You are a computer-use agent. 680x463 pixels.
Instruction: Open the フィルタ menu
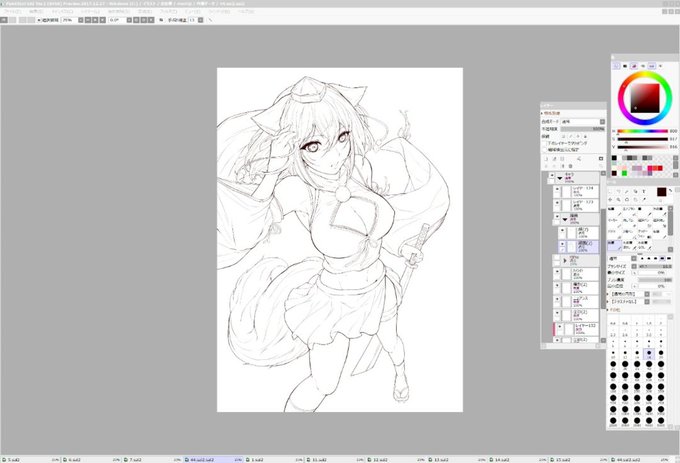168,11
